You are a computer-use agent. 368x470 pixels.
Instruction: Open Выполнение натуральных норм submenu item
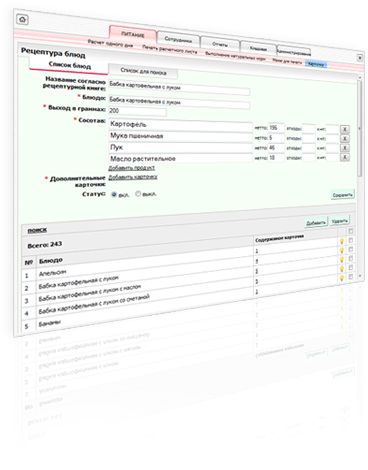pos(235,56)
